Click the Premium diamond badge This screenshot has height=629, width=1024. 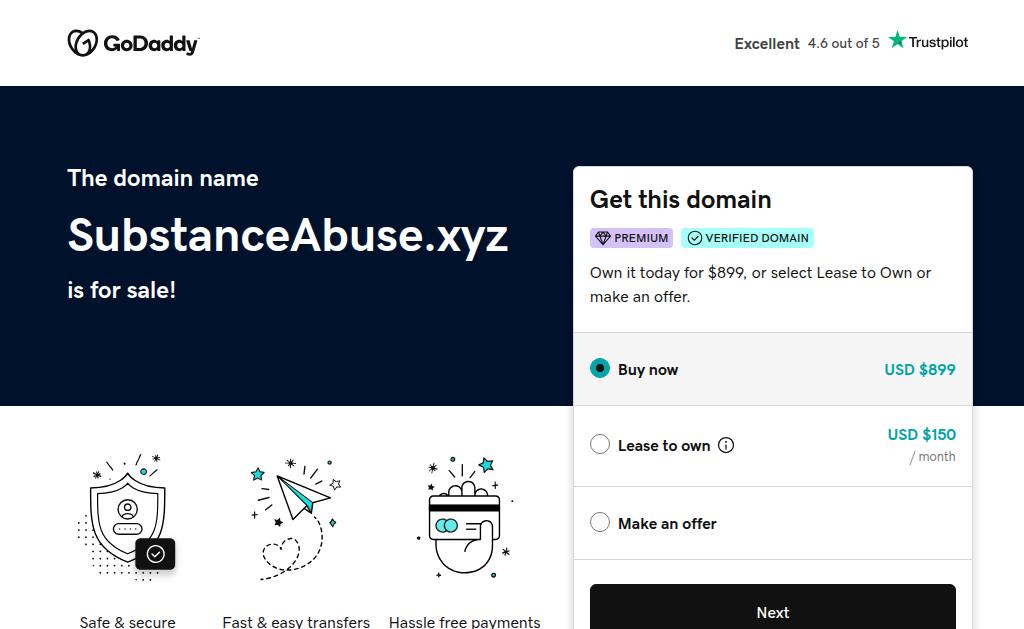pos(631,238)
